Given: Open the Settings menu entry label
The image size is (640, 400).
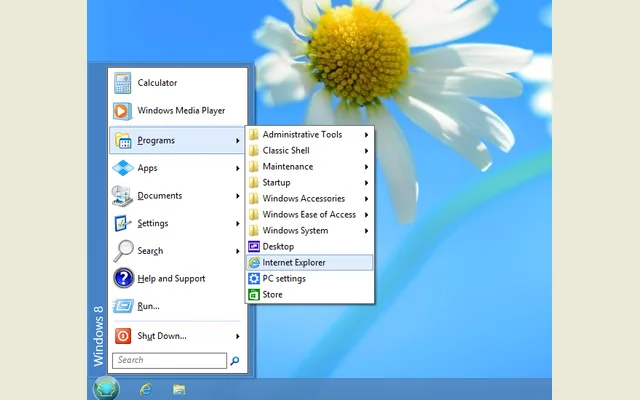Looking at the screenshot, I should pos(153,223).
